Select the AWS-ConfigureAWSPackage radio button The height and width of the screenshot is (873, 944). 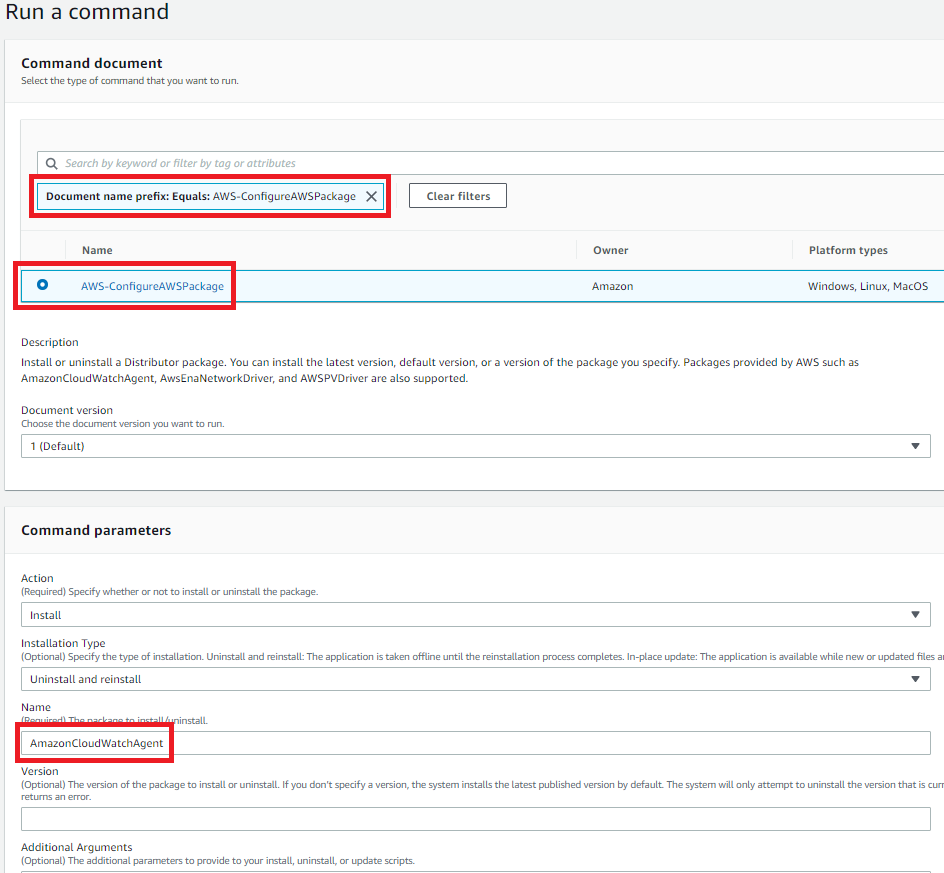click(42, 285)
